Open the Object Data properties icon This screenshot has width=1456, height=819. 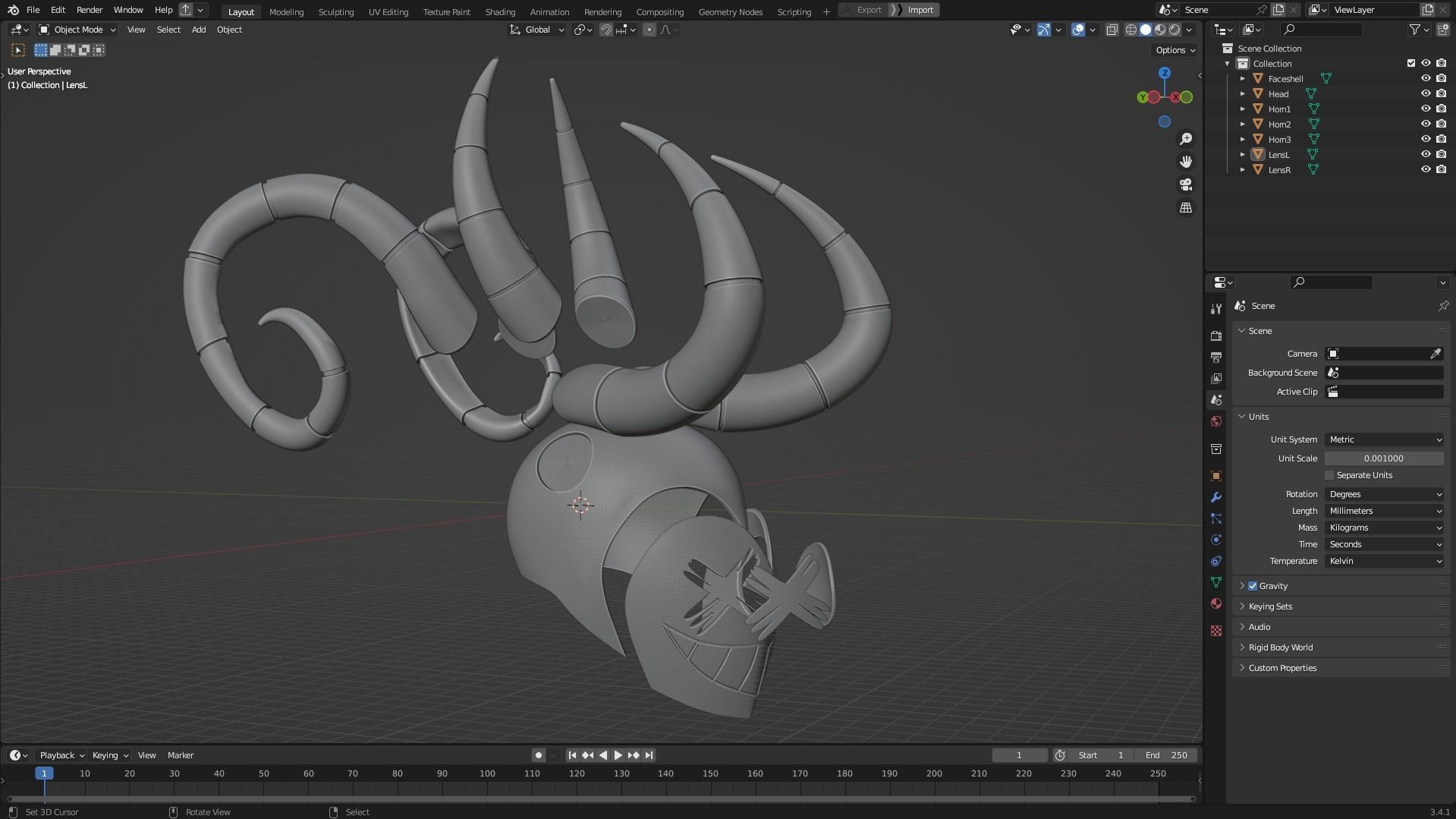pyautogui.click(x=1216, y=582)
